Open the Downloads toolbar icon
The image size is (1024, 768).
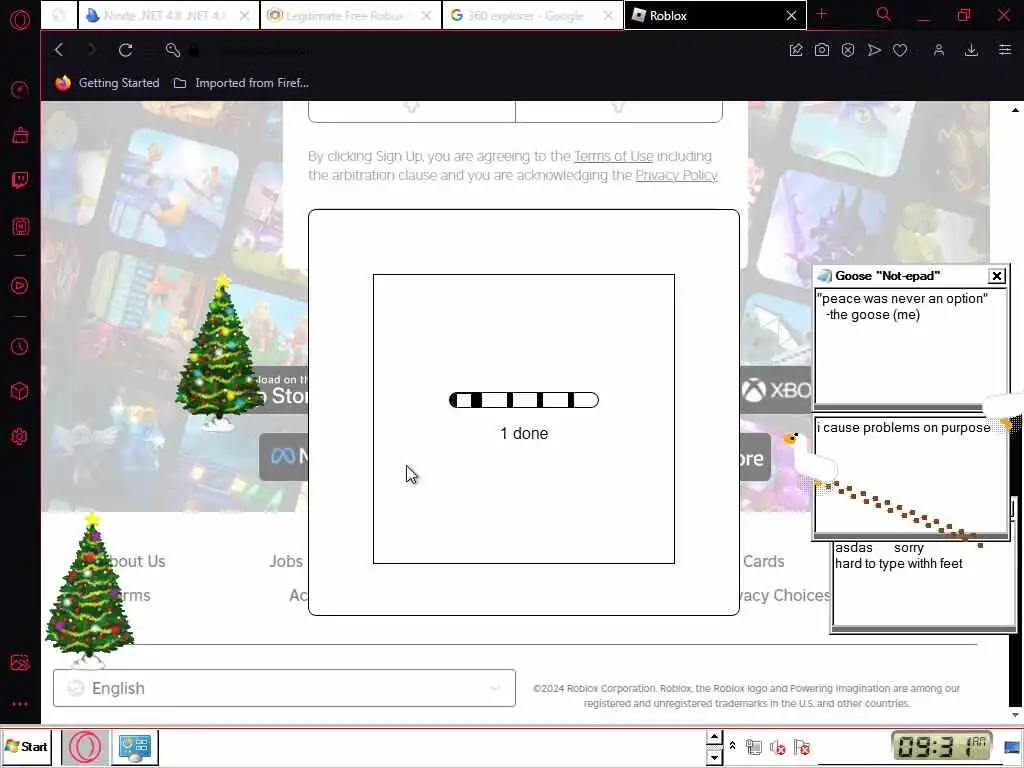[971, 50]
